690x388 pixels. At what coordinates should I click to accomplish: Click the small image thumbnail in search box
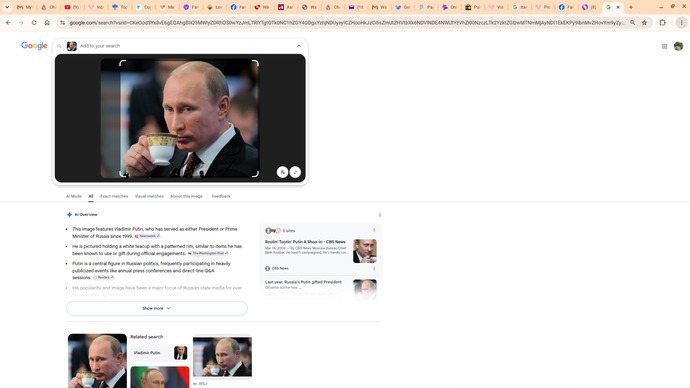pos(71,46)
